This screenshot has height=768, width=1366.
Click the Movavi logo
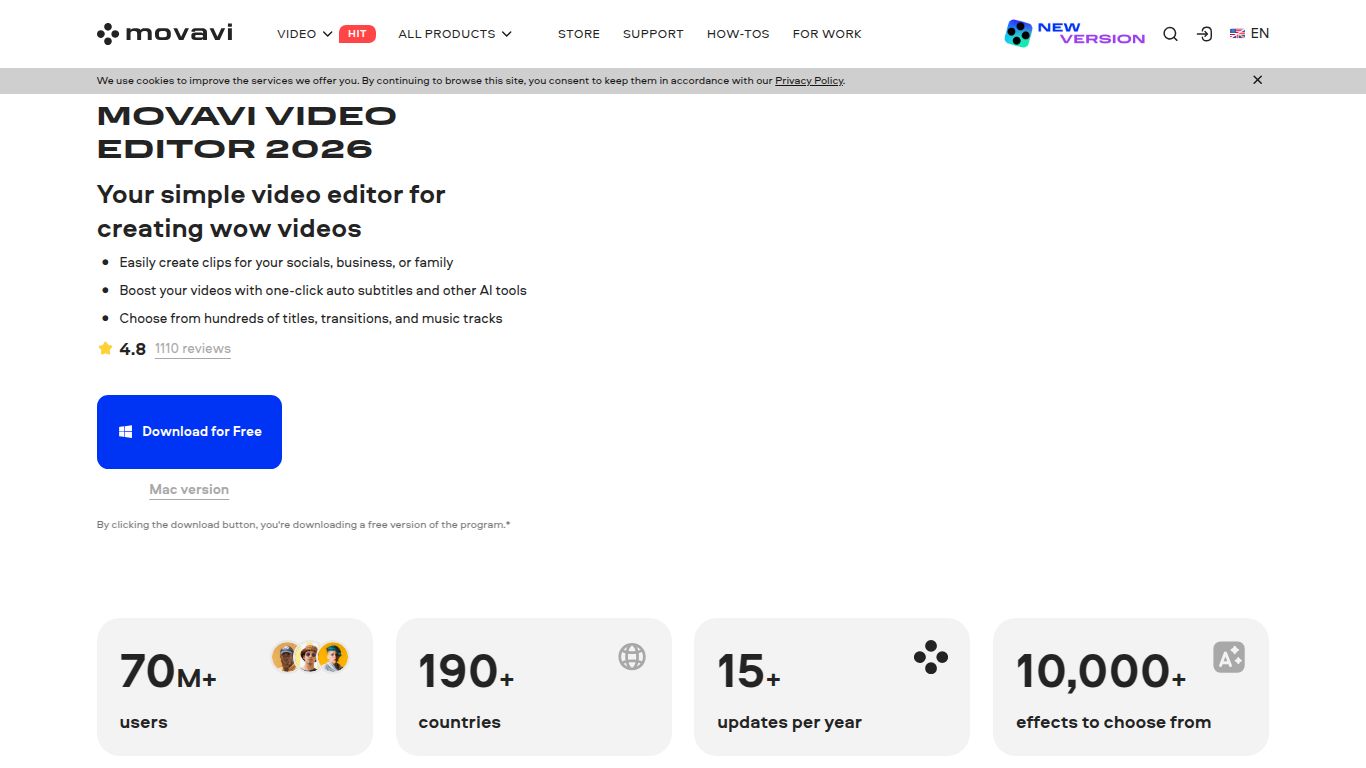[165, 33]
